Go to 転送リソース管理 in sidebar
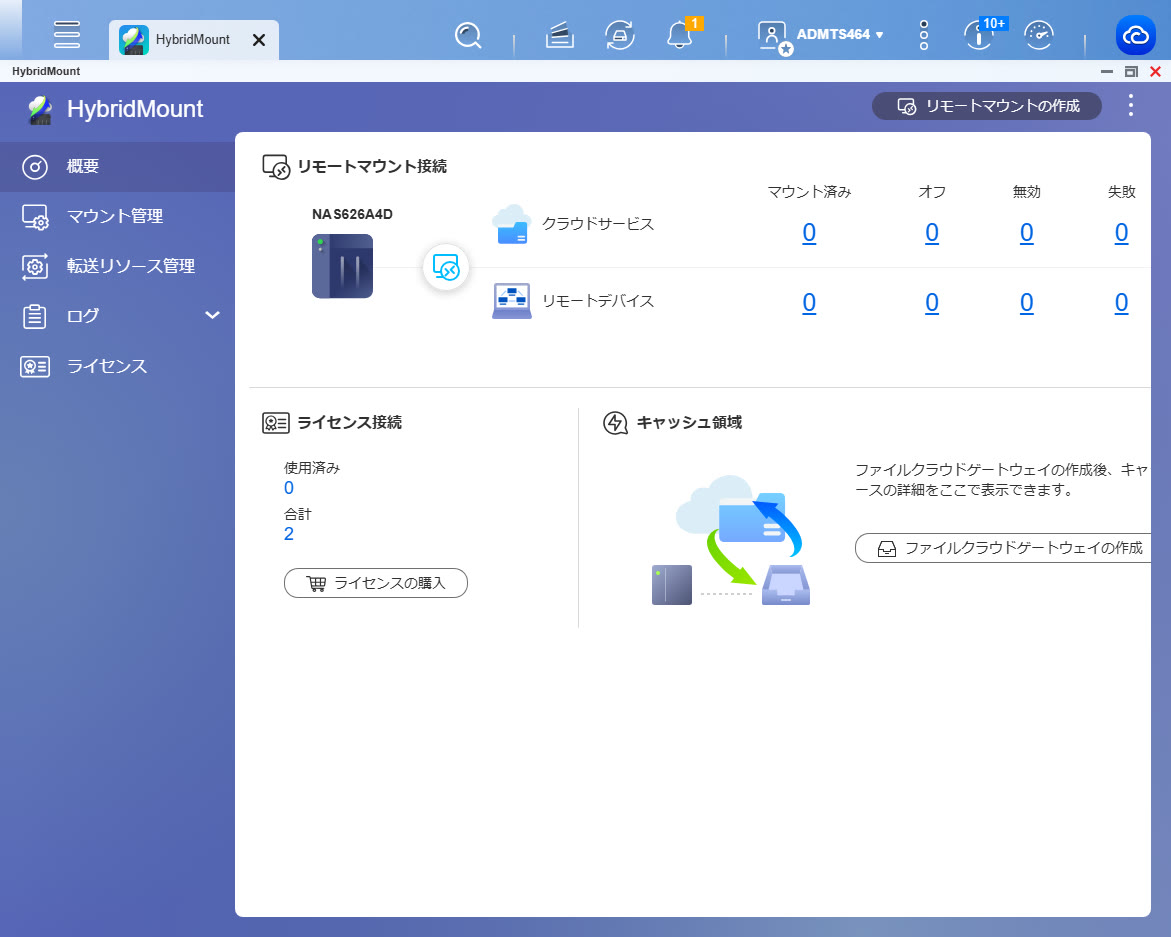This screenshot has height=937, width=1171. 130,266
